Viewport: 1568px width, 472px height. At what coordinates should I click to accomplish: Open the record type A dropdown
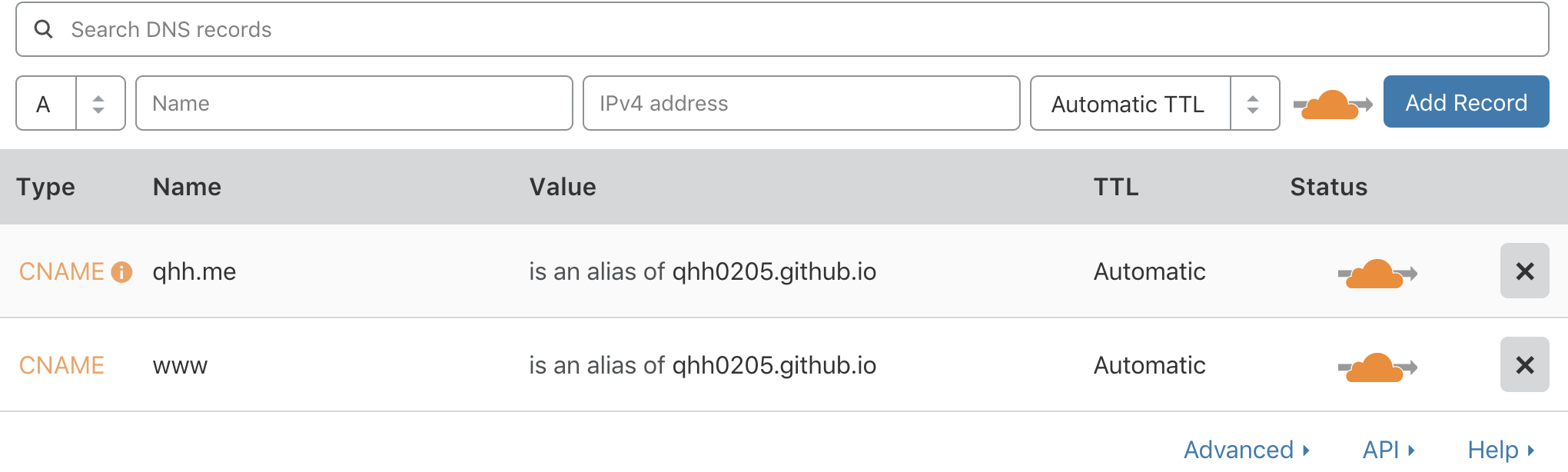click(x=71, y=103)
